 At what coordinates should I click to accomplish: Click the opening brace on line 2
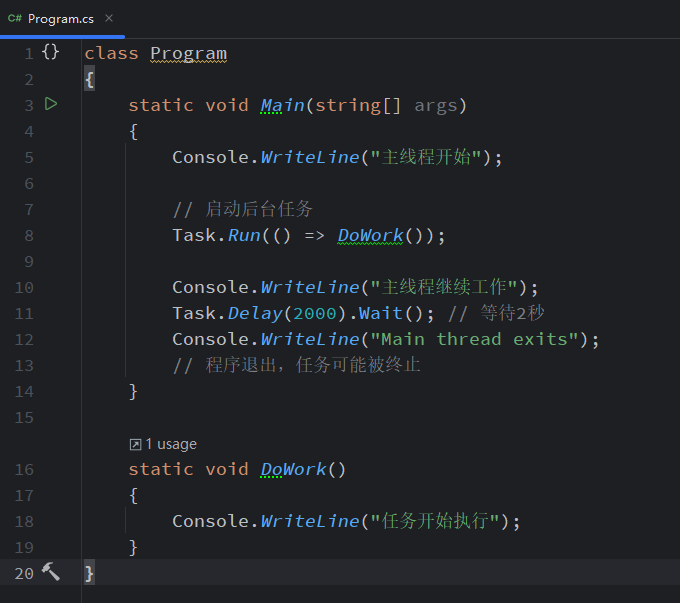click(89, 79)
